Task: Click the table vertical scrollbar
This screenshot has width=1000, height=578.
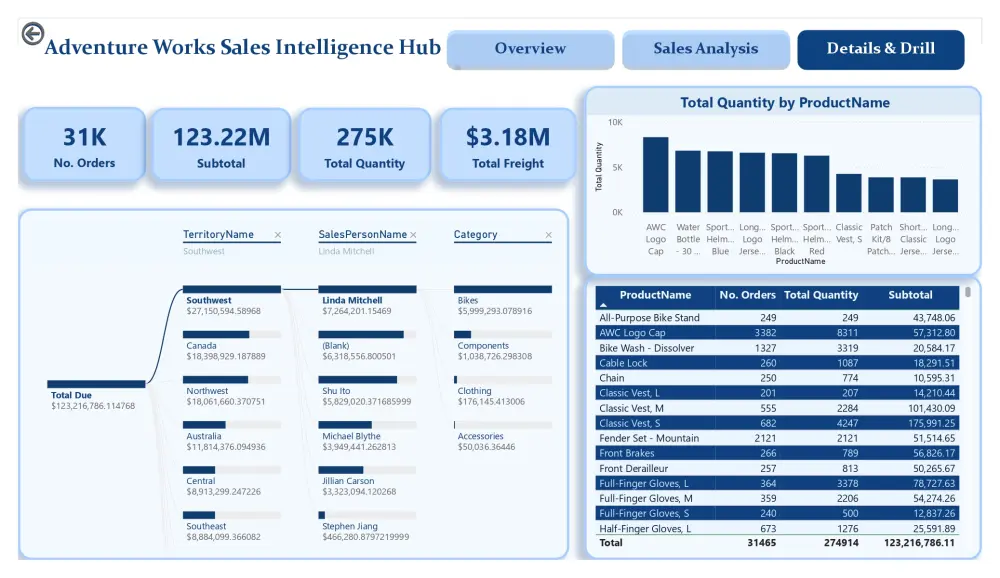Action: click(967, 292)
